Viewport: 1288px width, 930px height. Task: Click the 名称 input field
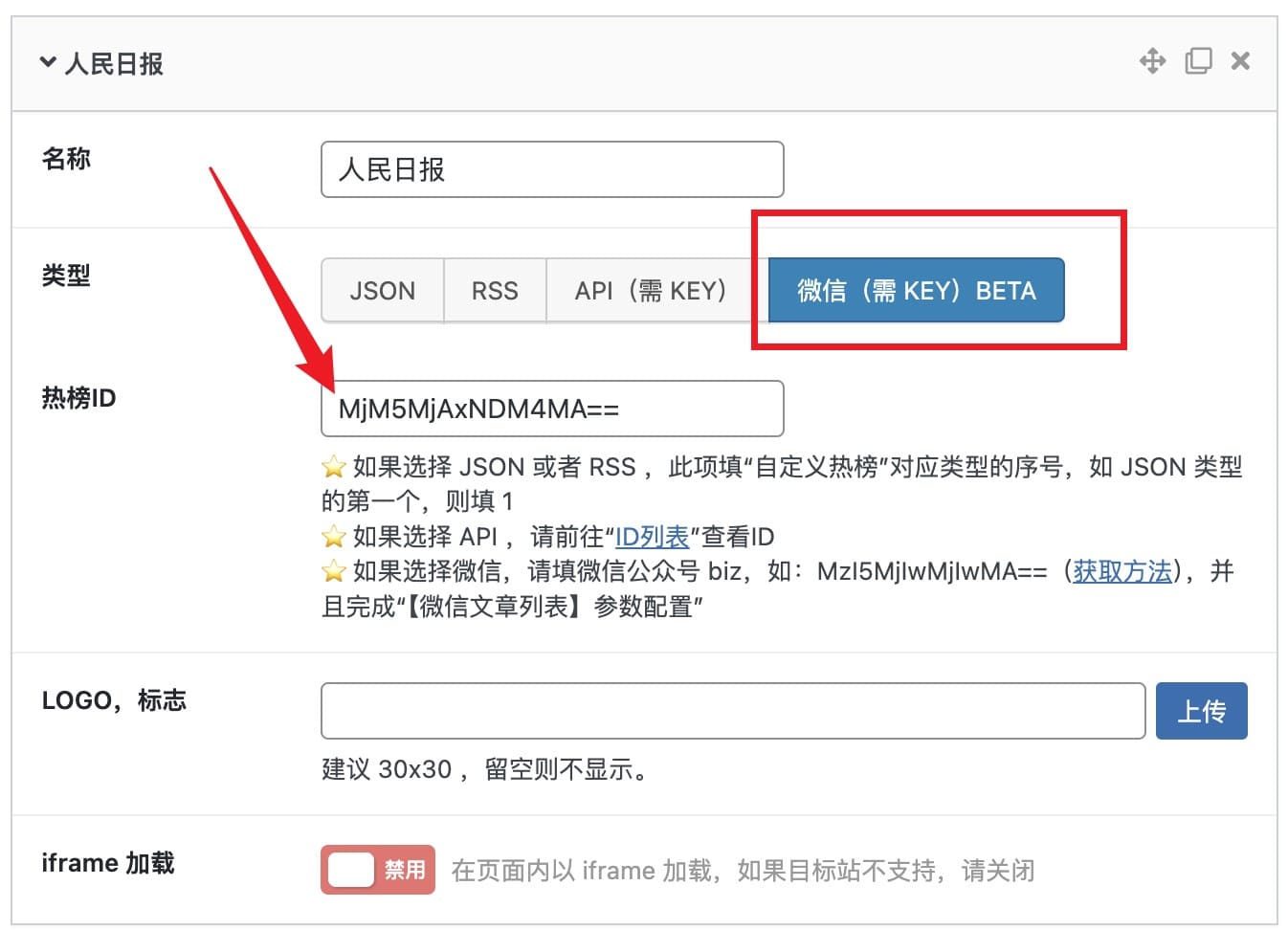coord(552,169)
